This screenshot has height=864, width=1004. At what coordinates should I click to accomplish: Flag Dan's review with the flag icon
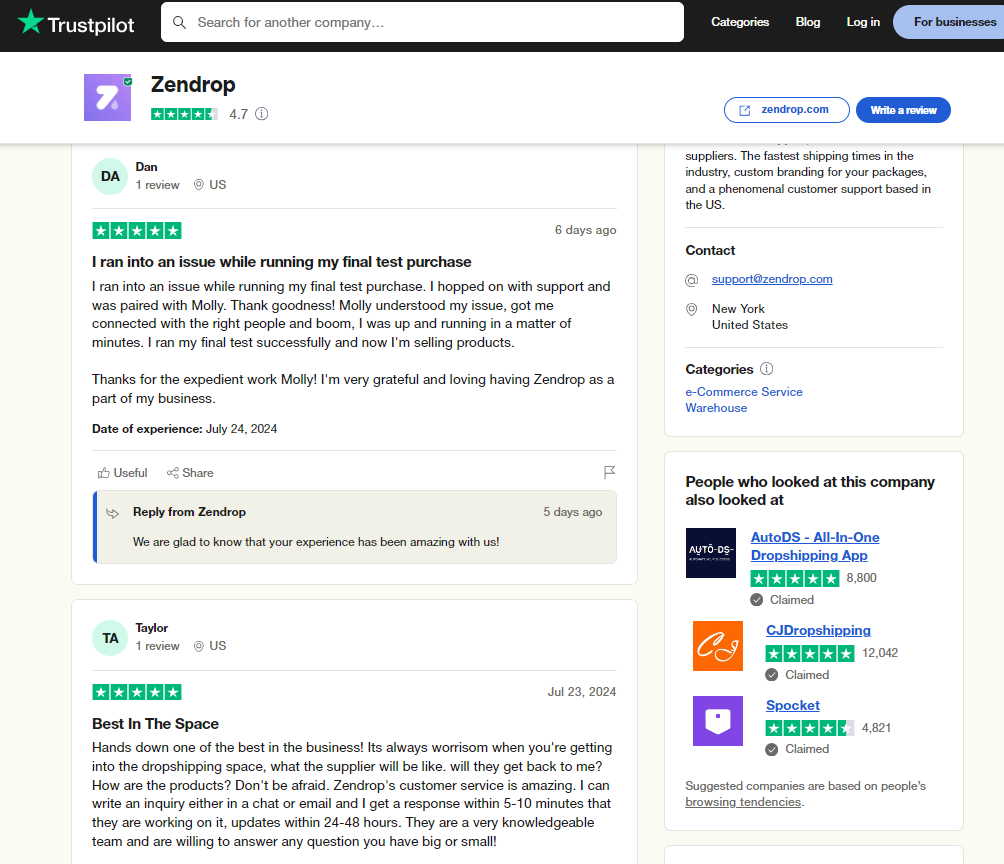609,472
